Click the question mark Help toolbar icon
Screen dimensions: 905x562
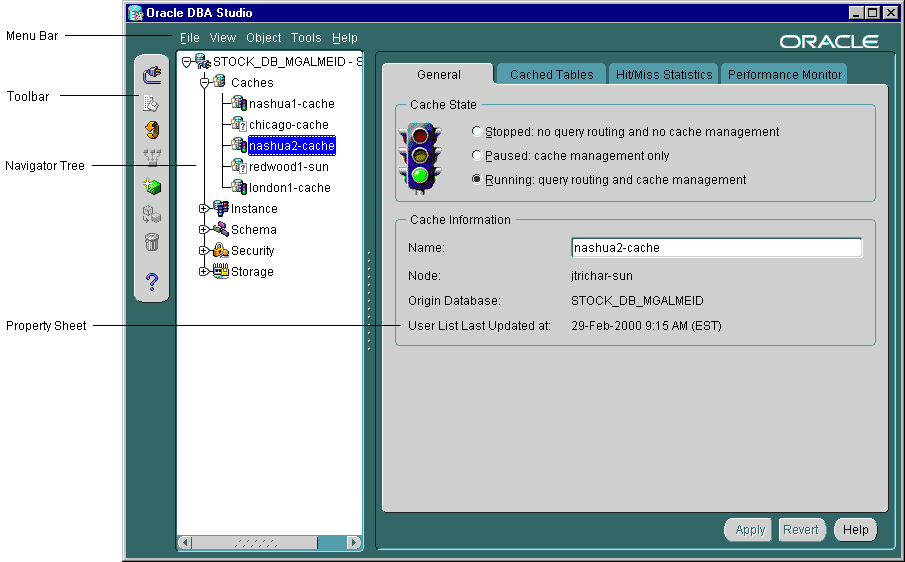[x=152, y=282]
